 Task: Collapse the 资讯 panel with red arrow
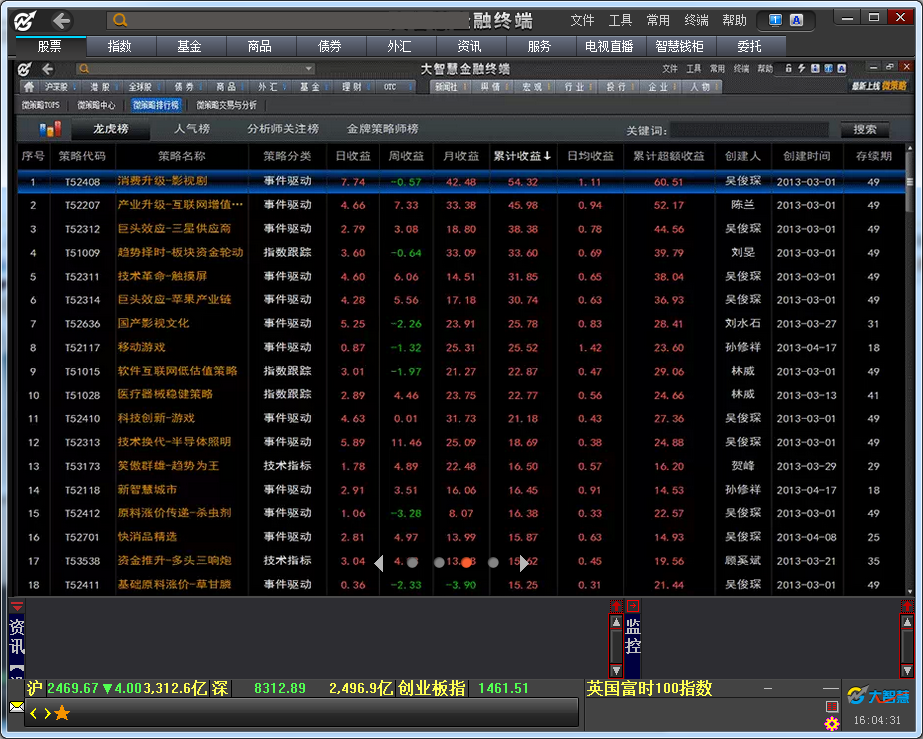click(17, 606)
